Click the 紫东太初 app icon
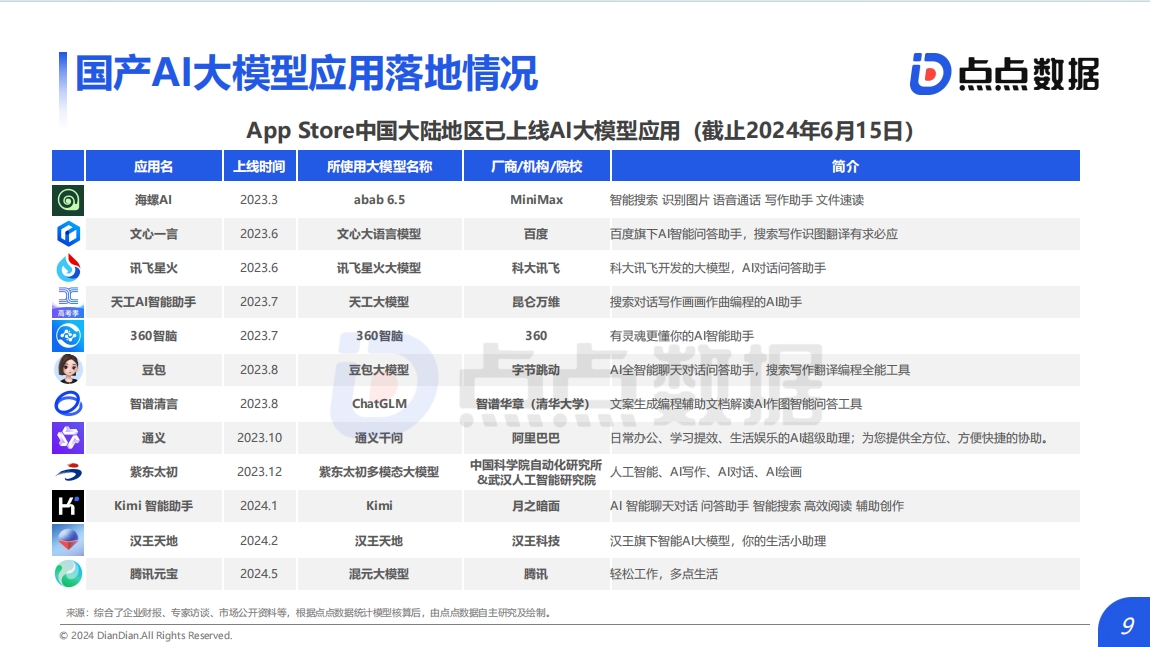 (x=68, y=472)
